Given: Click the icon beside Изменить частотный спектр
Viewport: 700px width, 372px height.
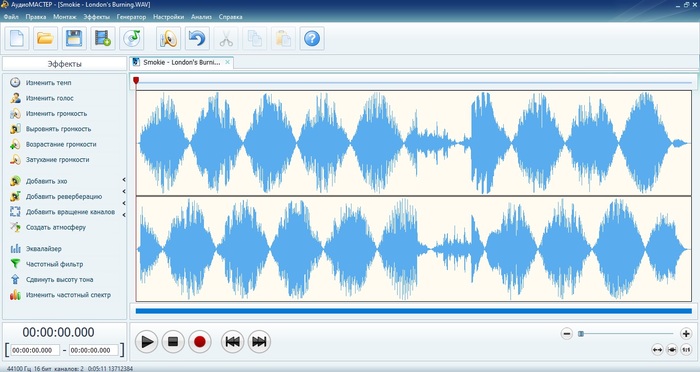Looking at the screenshot, I should [15, 295].
